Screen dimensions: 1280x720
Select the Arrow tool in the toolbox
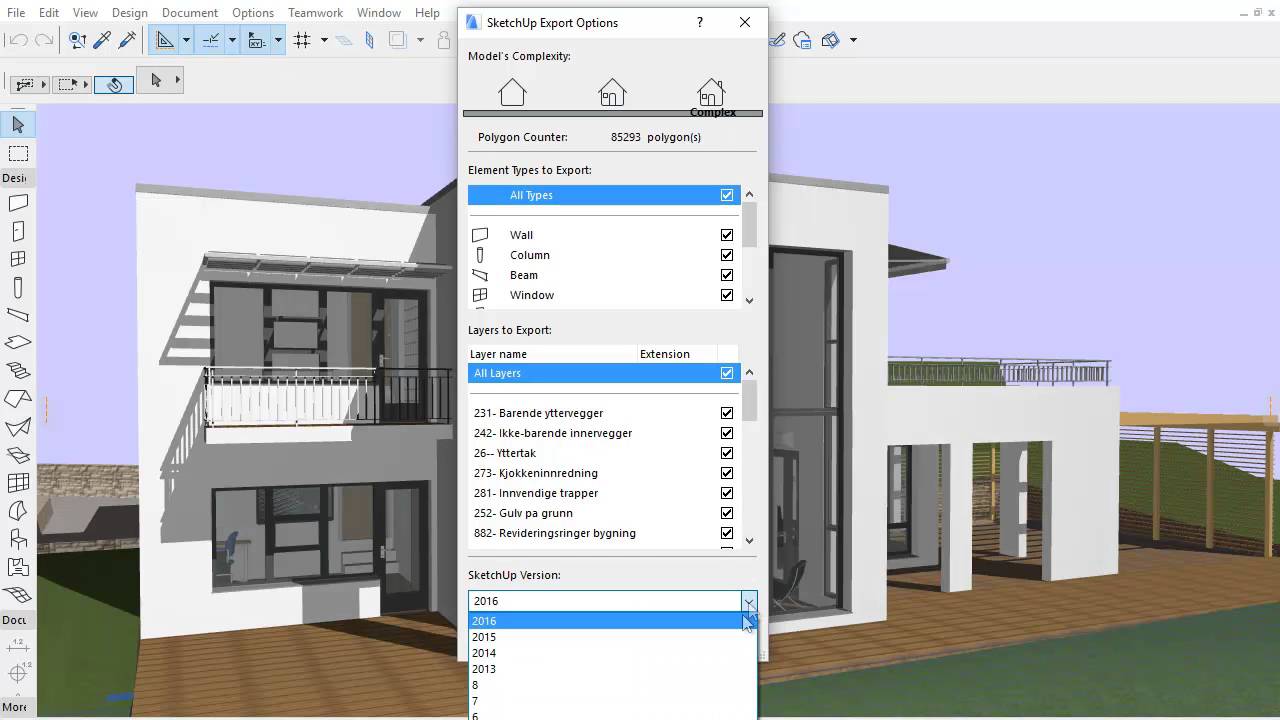coord(18,125)
